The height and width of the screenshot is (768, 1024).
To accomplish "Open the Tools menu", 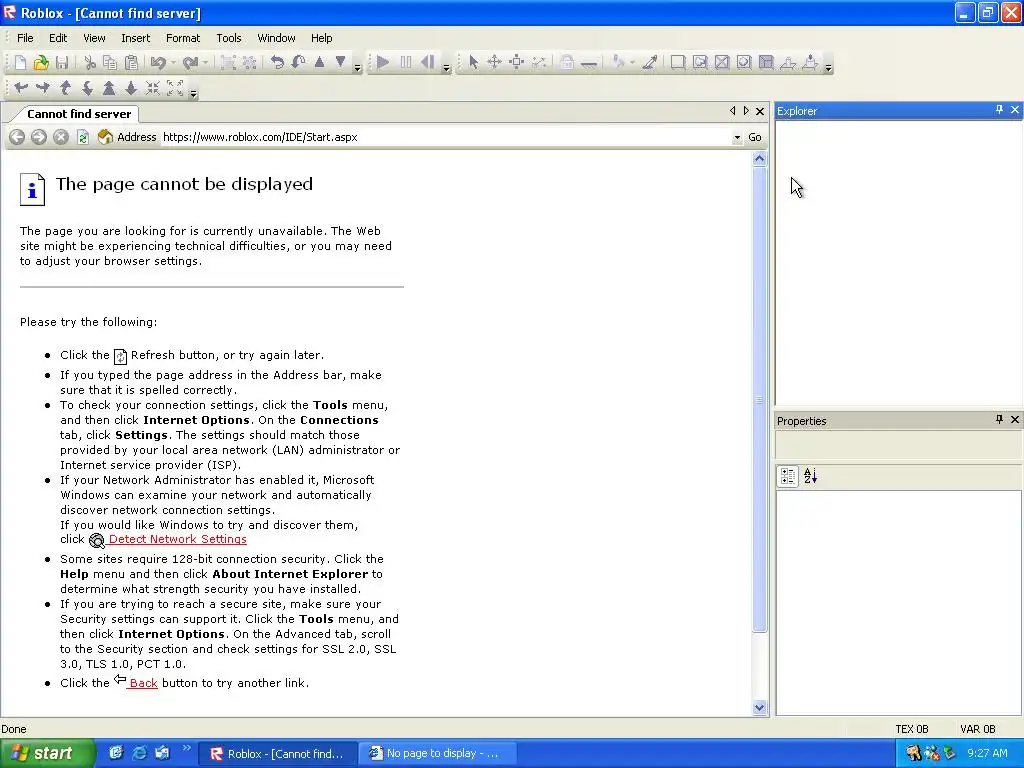I will (x=229, y=38).
